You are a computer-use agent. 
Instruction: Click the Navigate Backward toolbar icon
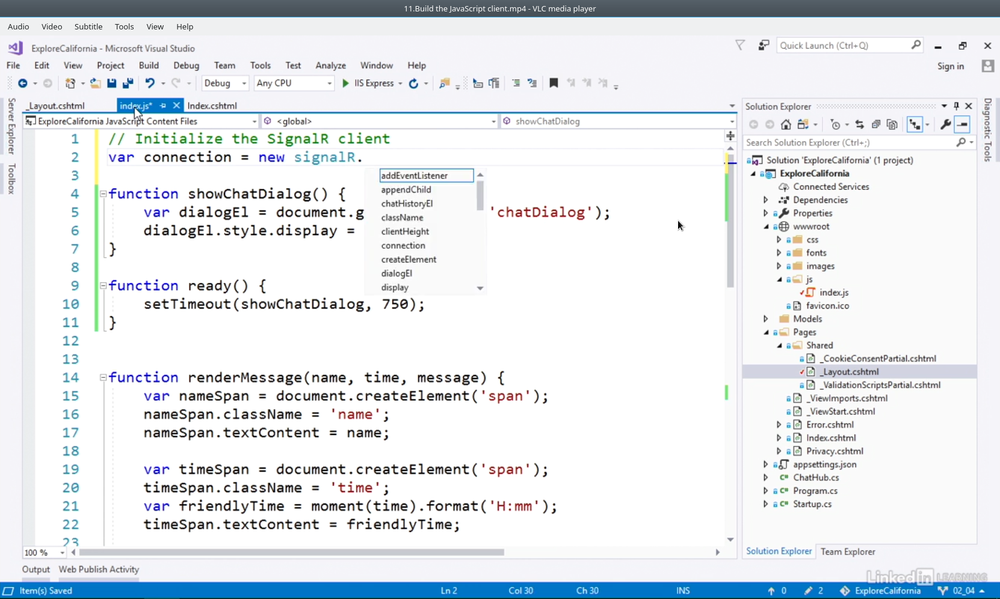pyautogui.click(x=22, y=84)
